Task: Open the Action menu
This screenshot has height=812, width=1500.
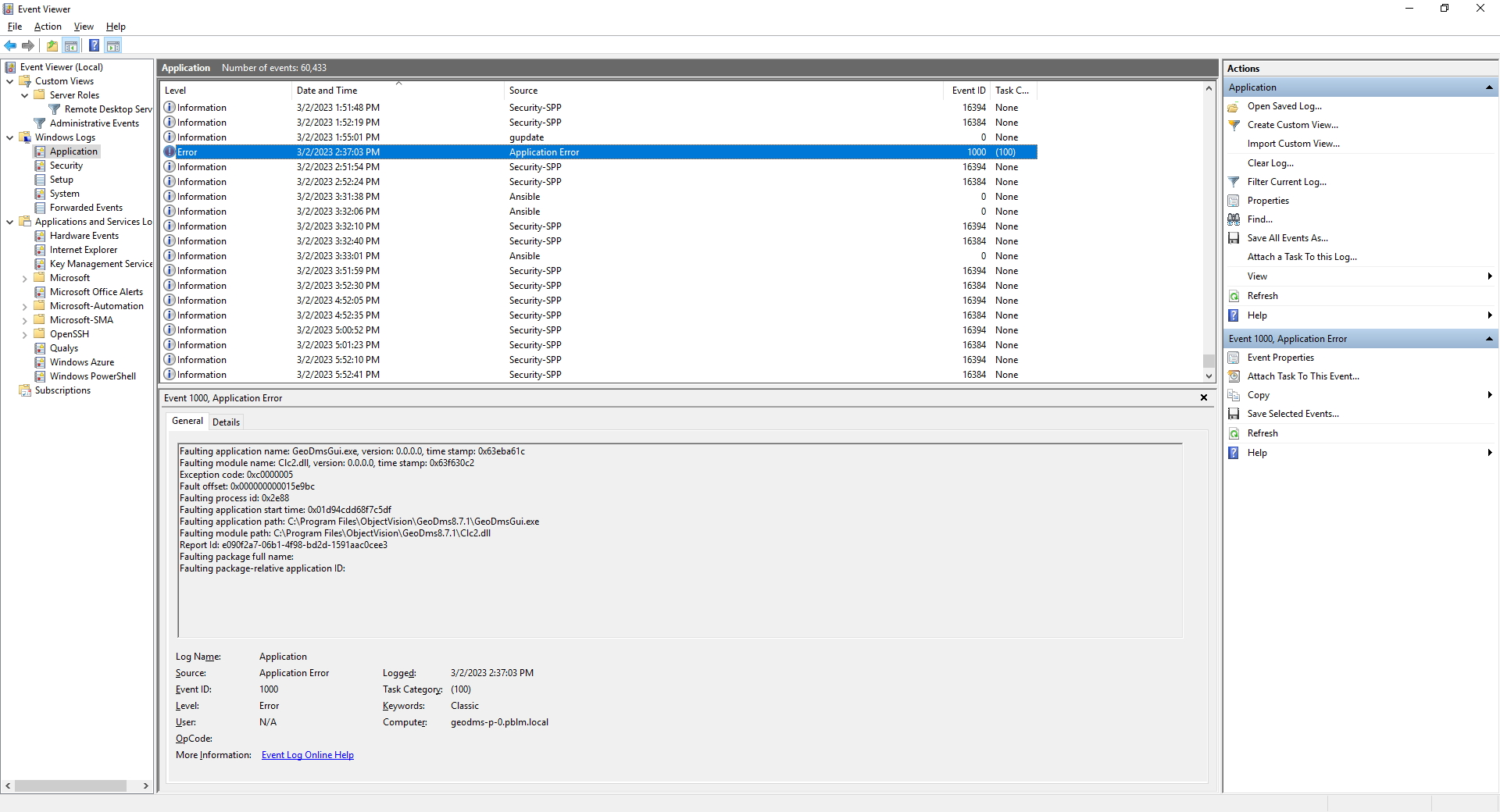Action: pyautogui.click(x=47, y=26)
